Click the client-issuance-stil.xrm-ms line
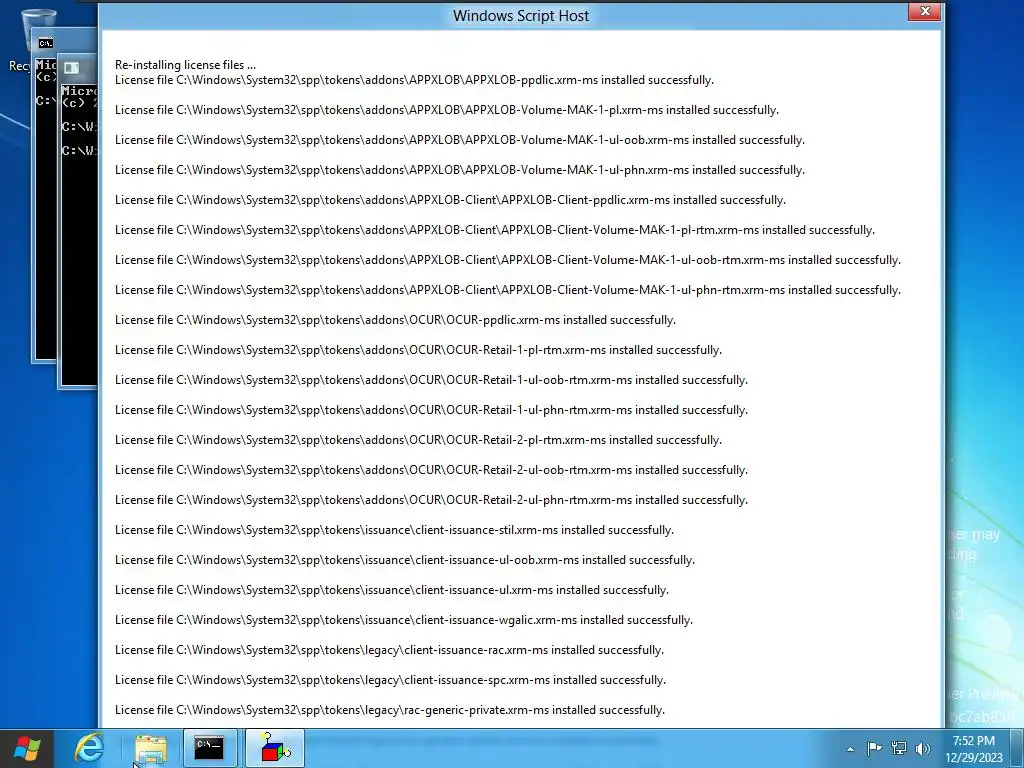This screenshot has height=768, width=1024. pyautogui.click(x=394, y=530)
